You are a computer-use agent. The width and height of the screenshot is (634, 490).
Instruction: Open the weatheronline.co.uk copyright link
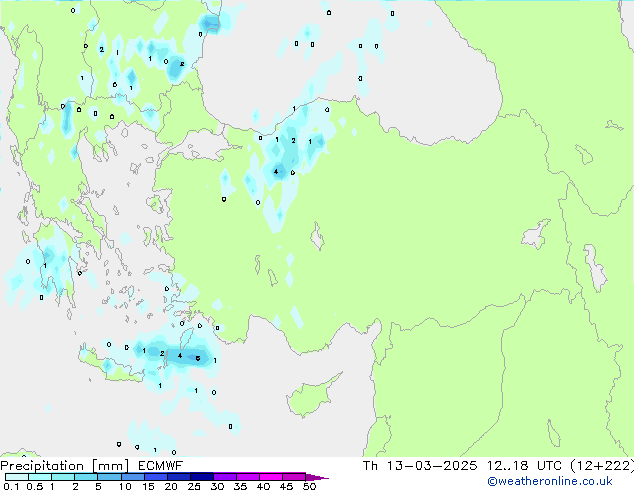point(549,481)
